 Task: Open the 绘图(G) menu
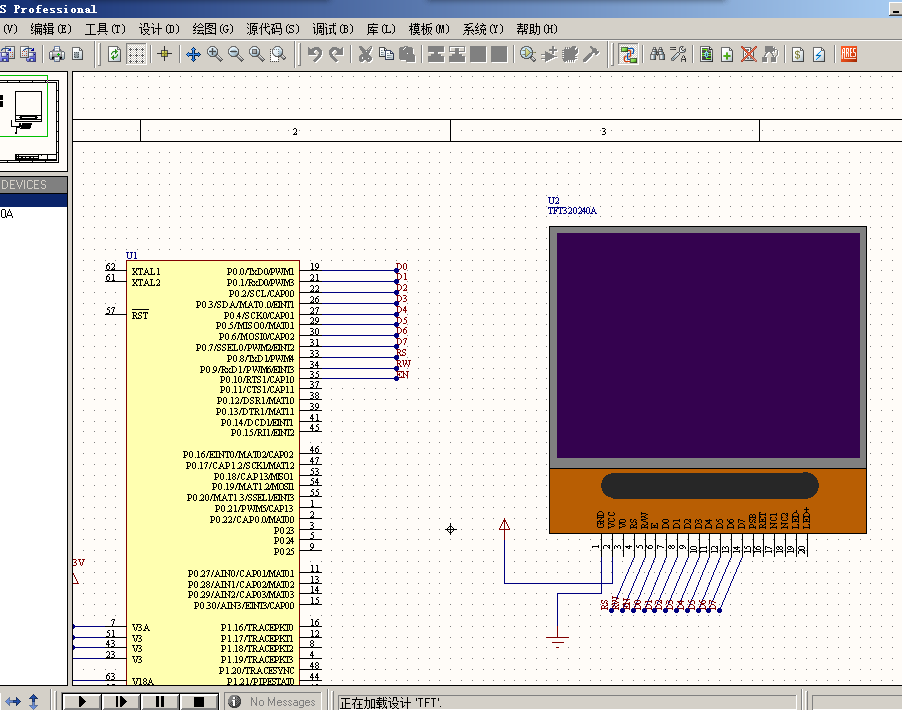coord(213,29)
